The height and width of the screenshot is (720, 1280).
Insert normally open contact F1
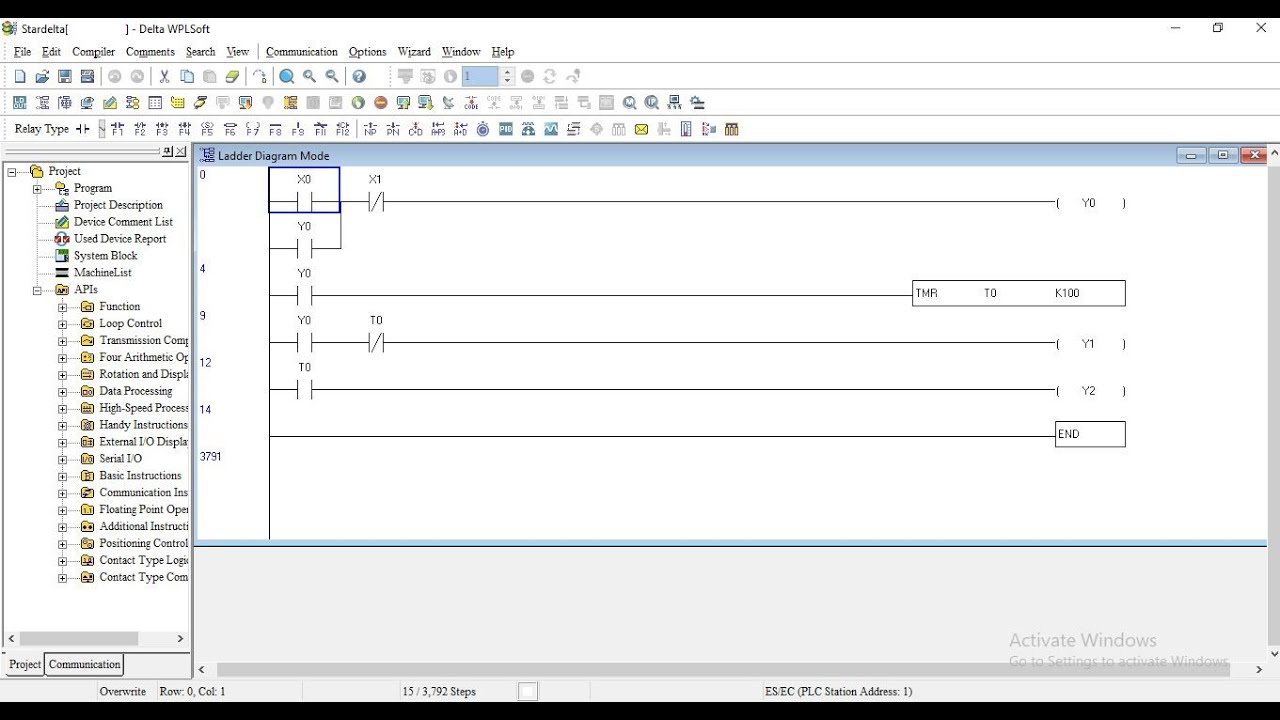pos(117,129)
